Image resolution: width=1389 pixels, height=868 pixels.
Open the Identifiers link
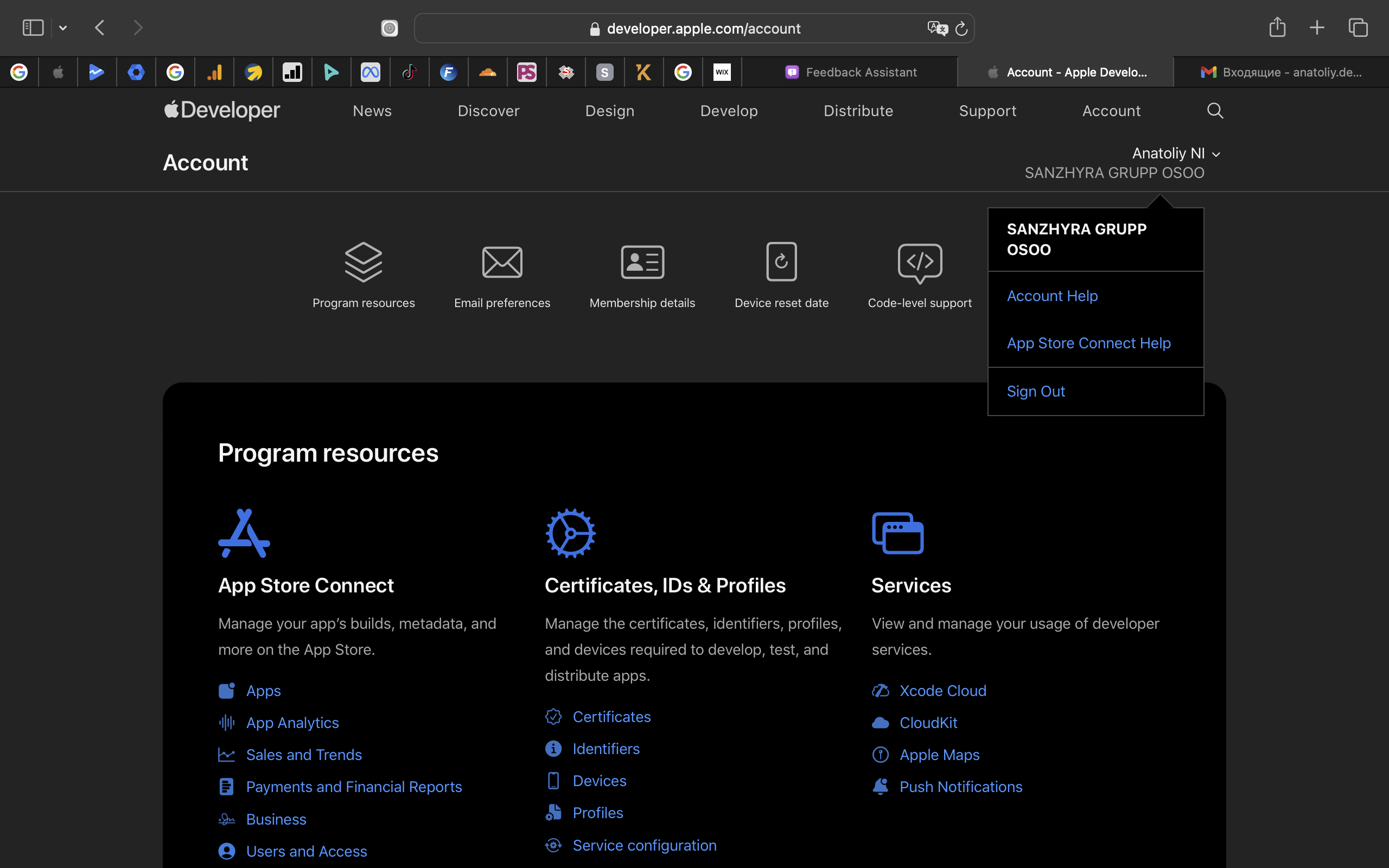(x=606, y=749)
